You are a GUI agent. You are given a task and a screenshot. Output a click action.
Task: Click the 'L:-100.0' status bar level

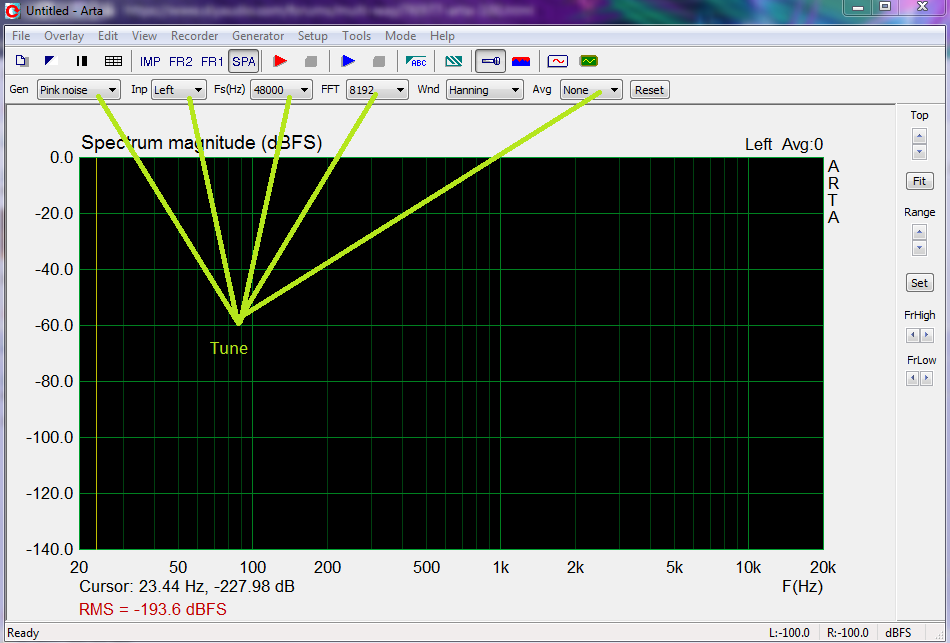(x=789, y=633)
